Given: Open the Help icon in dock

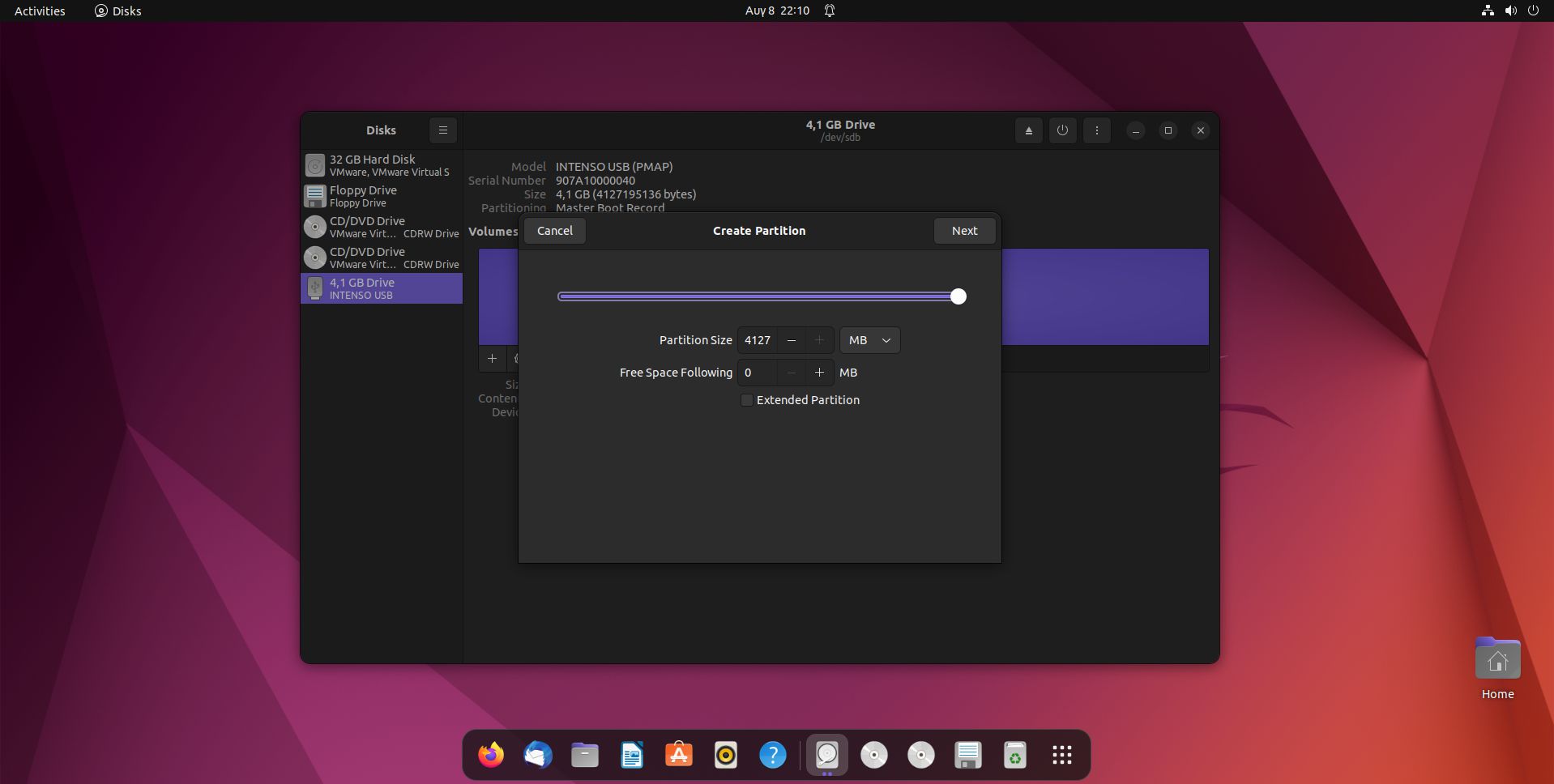Looking at the screenshot, I should point(772,755).
